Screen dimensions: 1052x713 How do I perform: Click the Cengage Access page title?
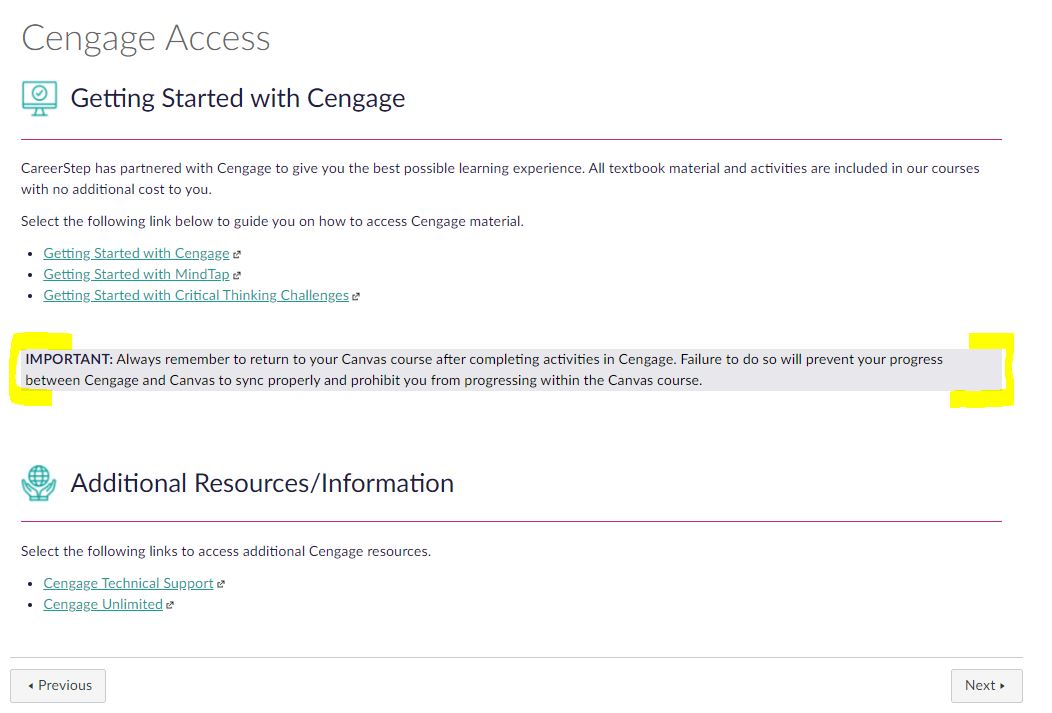pos(146,39)
